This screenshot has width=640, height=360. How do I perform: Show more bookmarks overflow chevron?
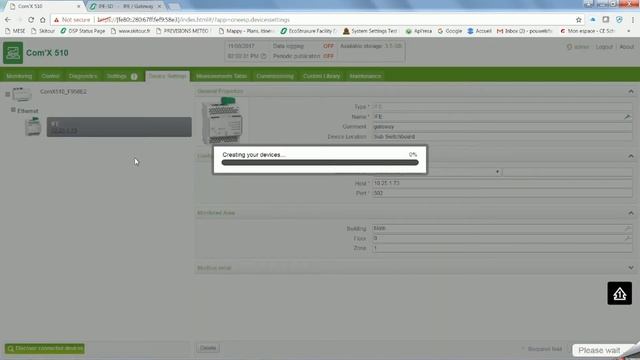(629, 31)
